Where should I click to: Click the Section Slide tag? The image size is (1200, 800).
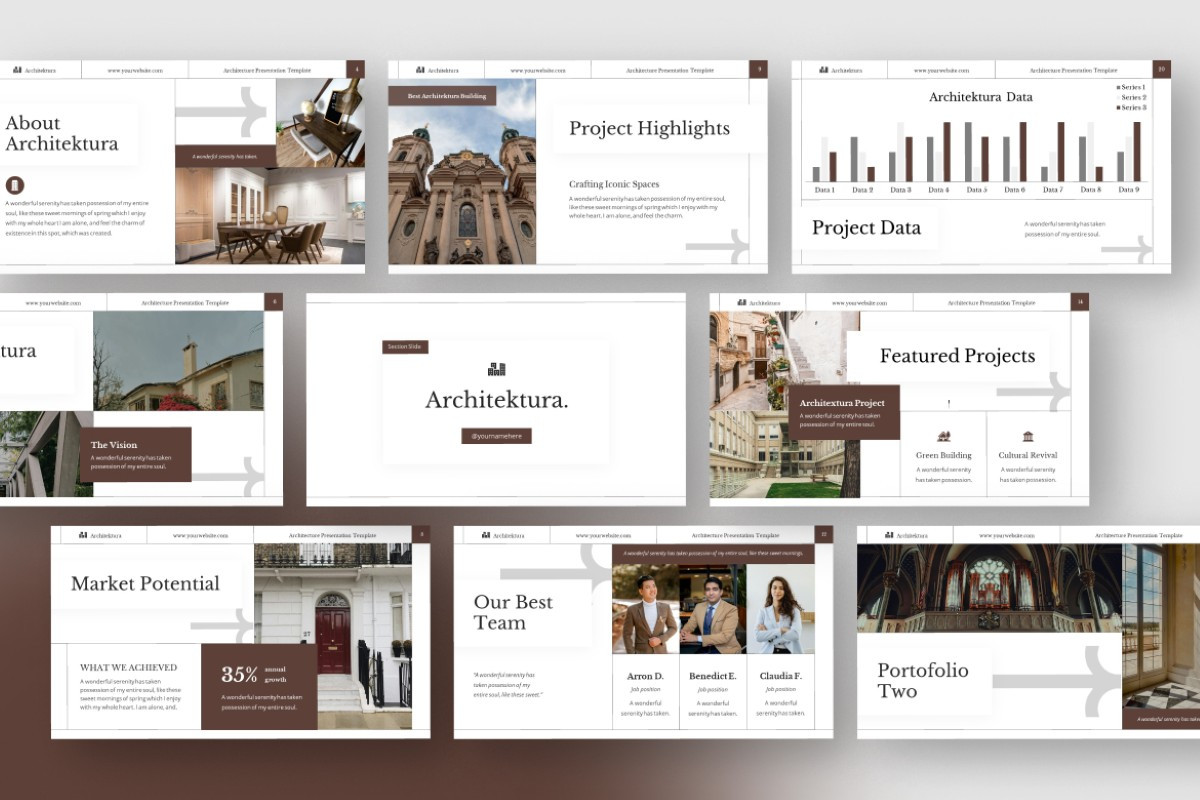coord(405,347)
